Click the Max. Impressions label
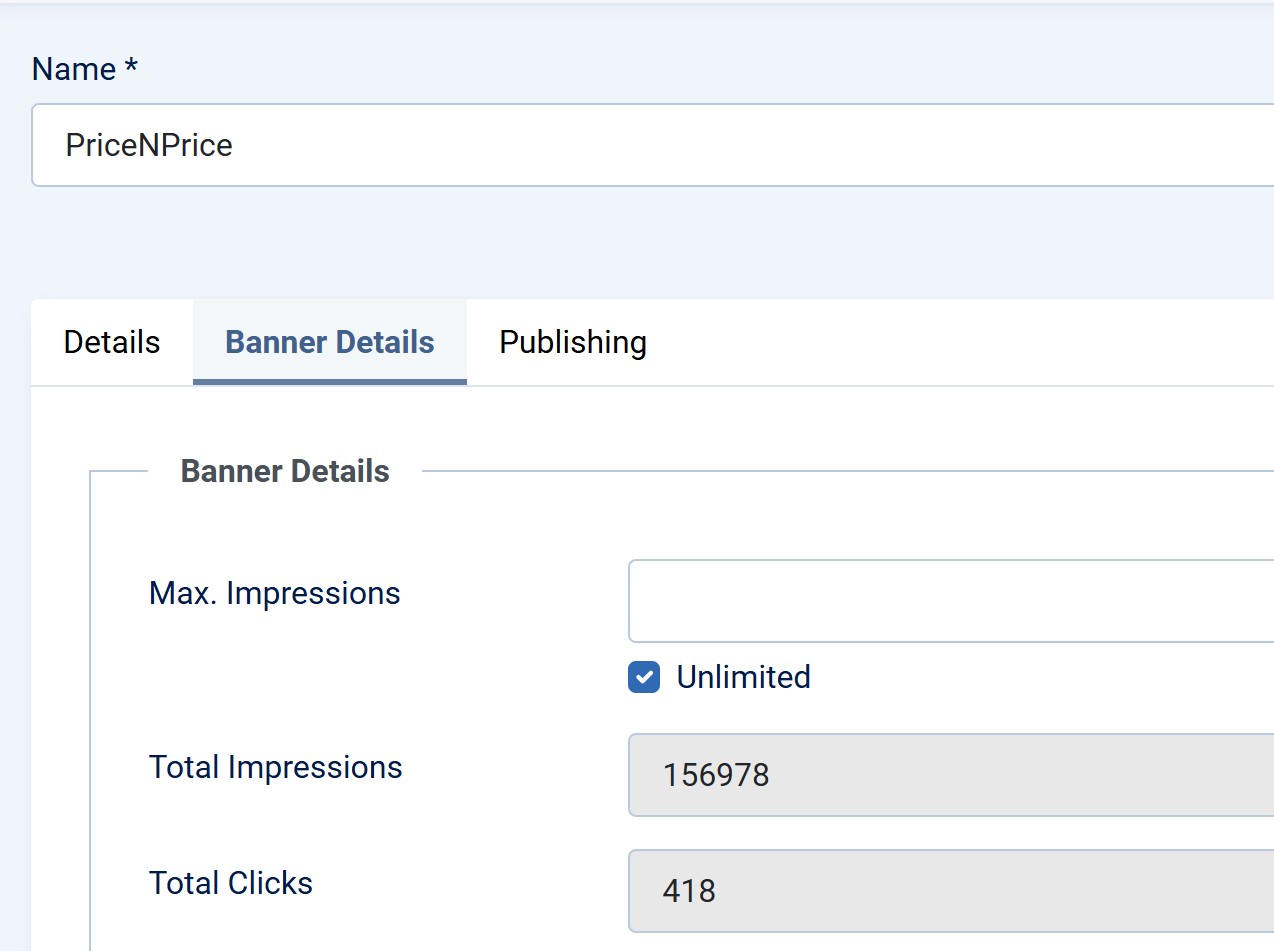1274x951 pixels. pos(274,593)
